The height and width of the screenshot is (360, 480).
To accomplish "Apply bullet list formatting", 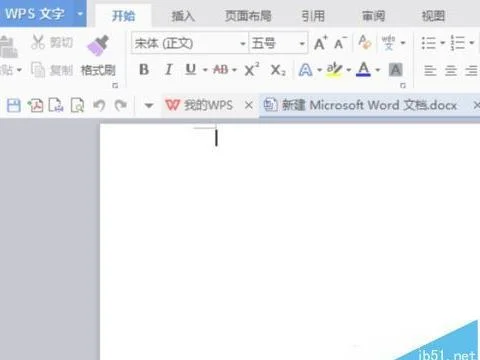I will pos(429,43).
